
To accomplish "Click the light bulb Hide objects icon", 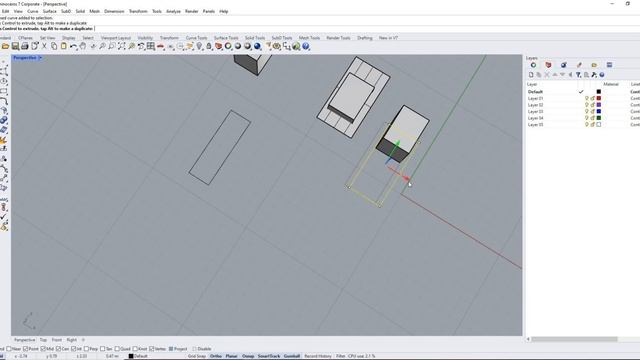I will (199, 47).
